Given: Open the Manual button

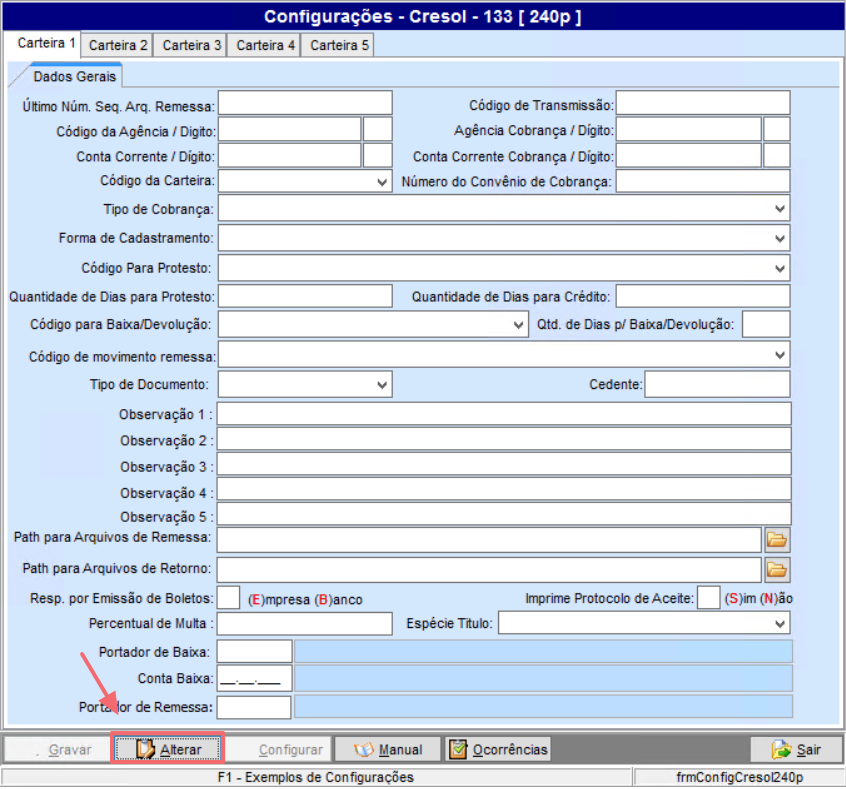Looking at the screenshot, I should (x=387, y=749).
